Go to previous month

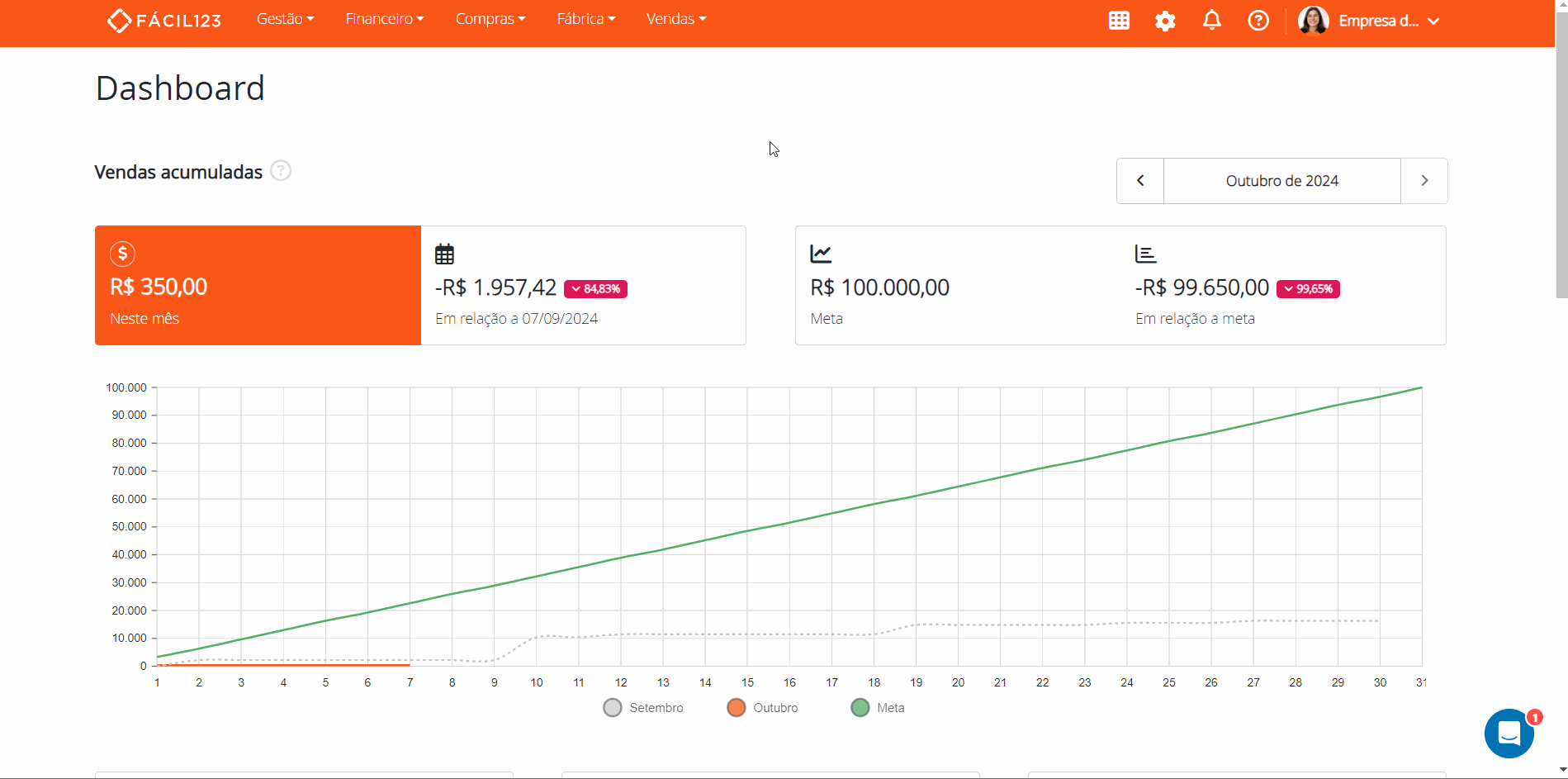[x=1140, y=181]
